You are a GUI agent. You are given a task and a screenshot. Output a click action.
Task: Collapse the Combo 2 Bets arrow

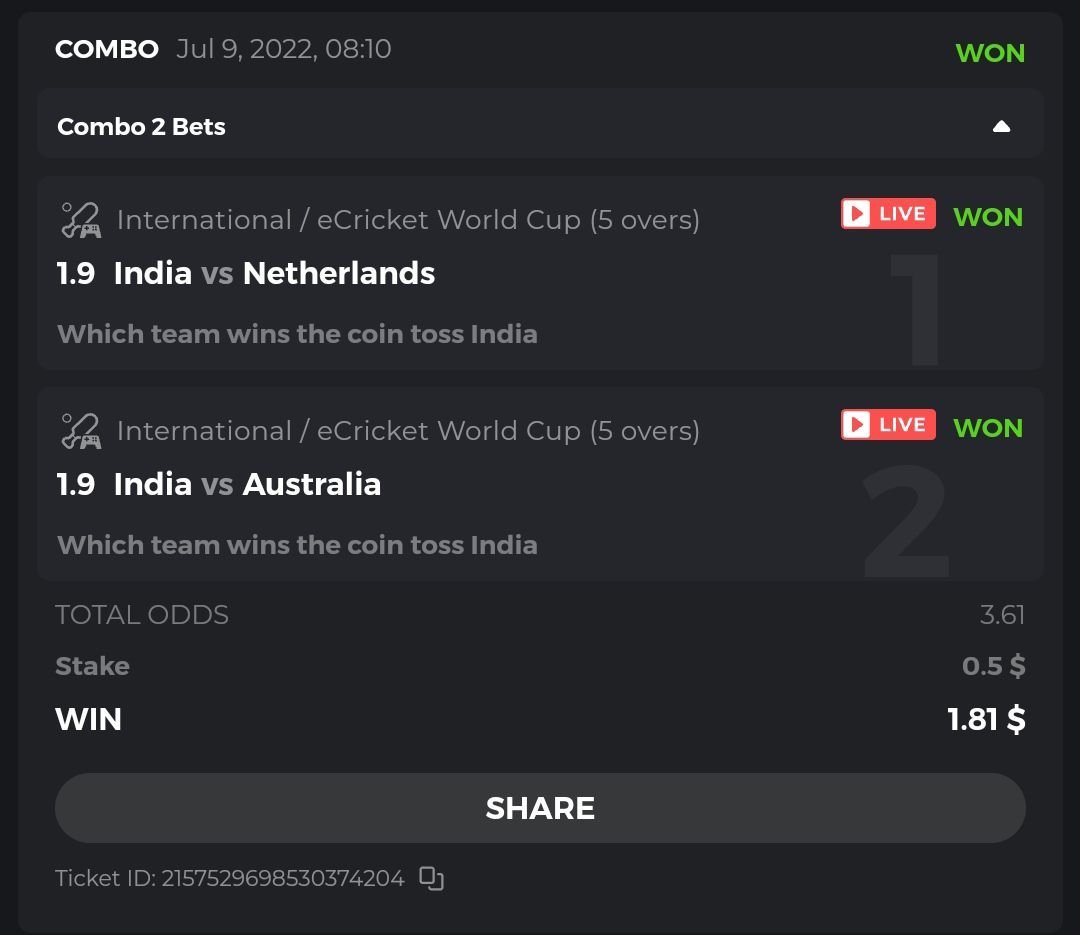[x=1001, y=127]
